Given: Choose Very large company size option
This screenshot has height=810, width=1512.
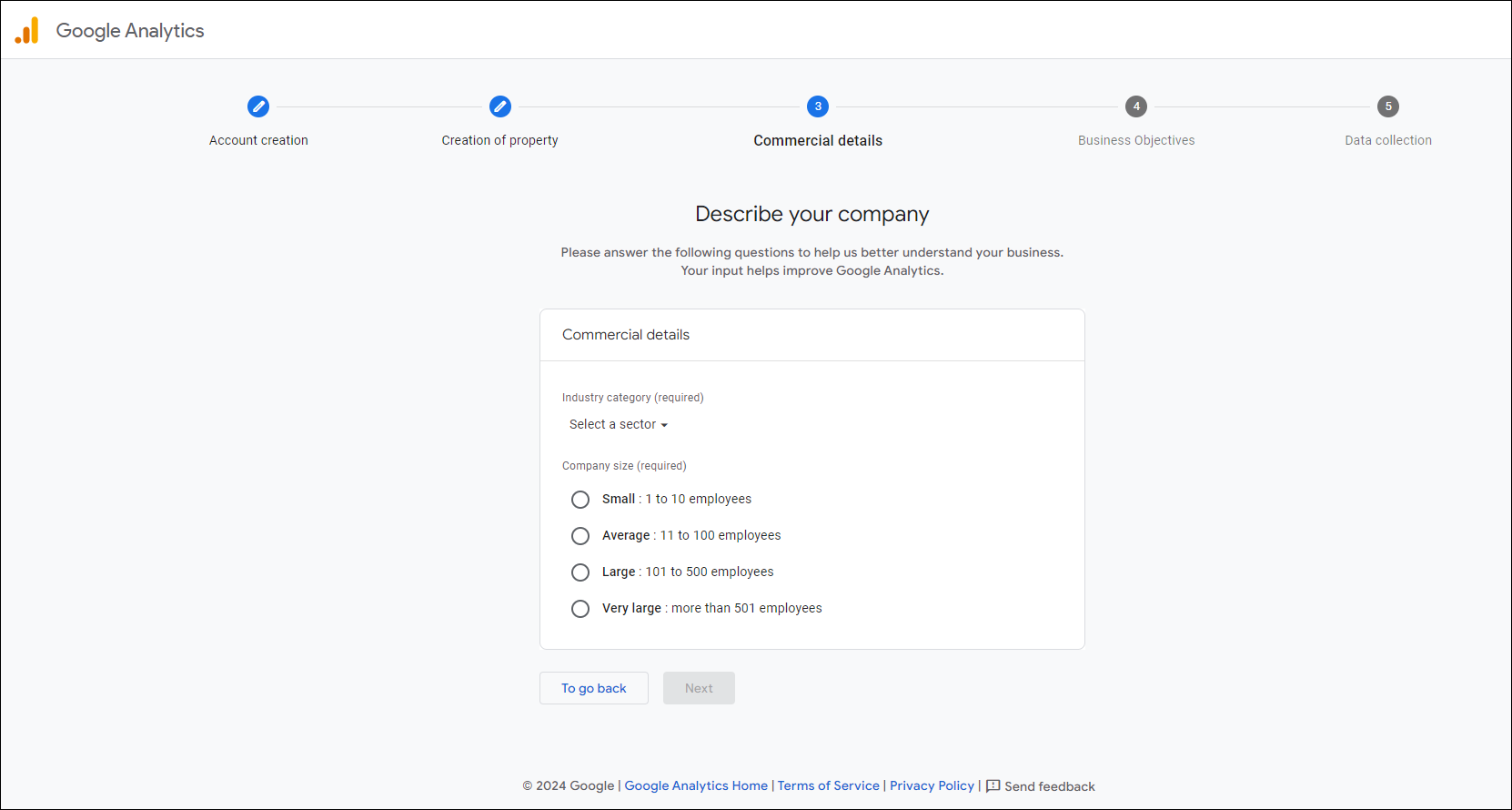Looking at the screenshot, I should coord(580,609).
